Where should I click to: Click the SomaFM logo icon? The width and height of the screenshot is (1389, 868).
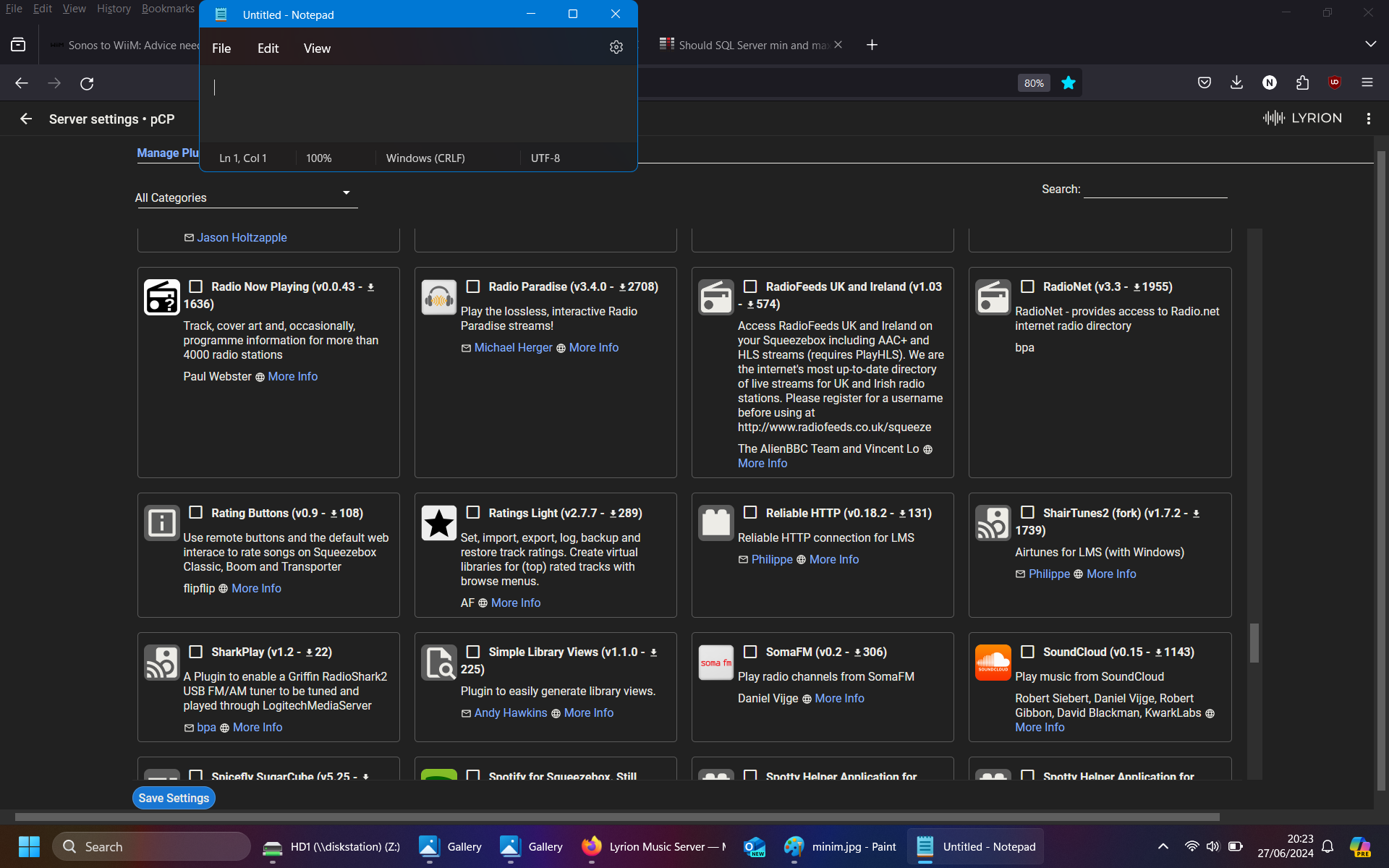tap(716, 663)
